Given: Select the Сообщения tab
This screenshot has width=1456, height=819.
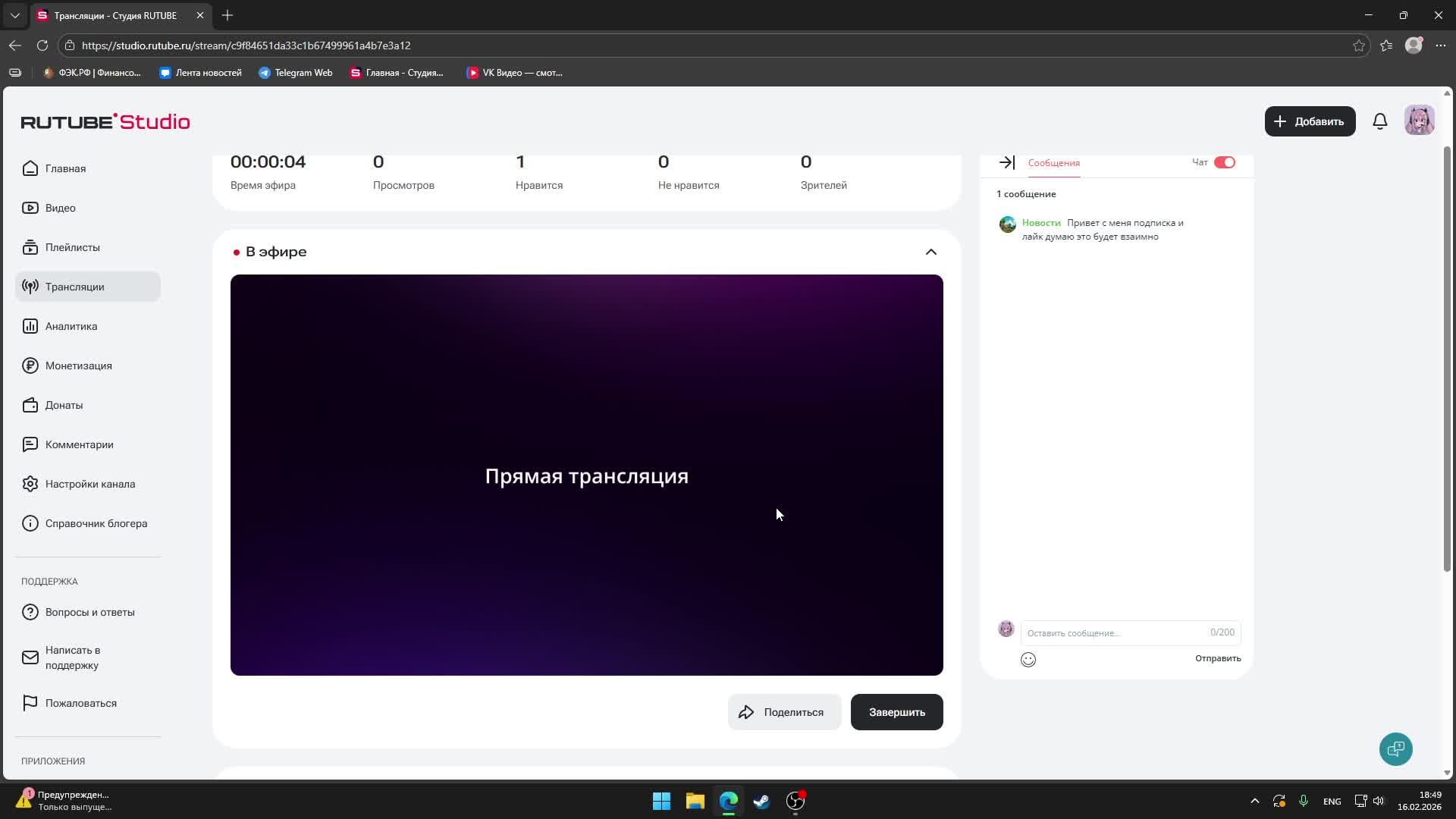Looking at the screenshot, I should point(1053,163).
